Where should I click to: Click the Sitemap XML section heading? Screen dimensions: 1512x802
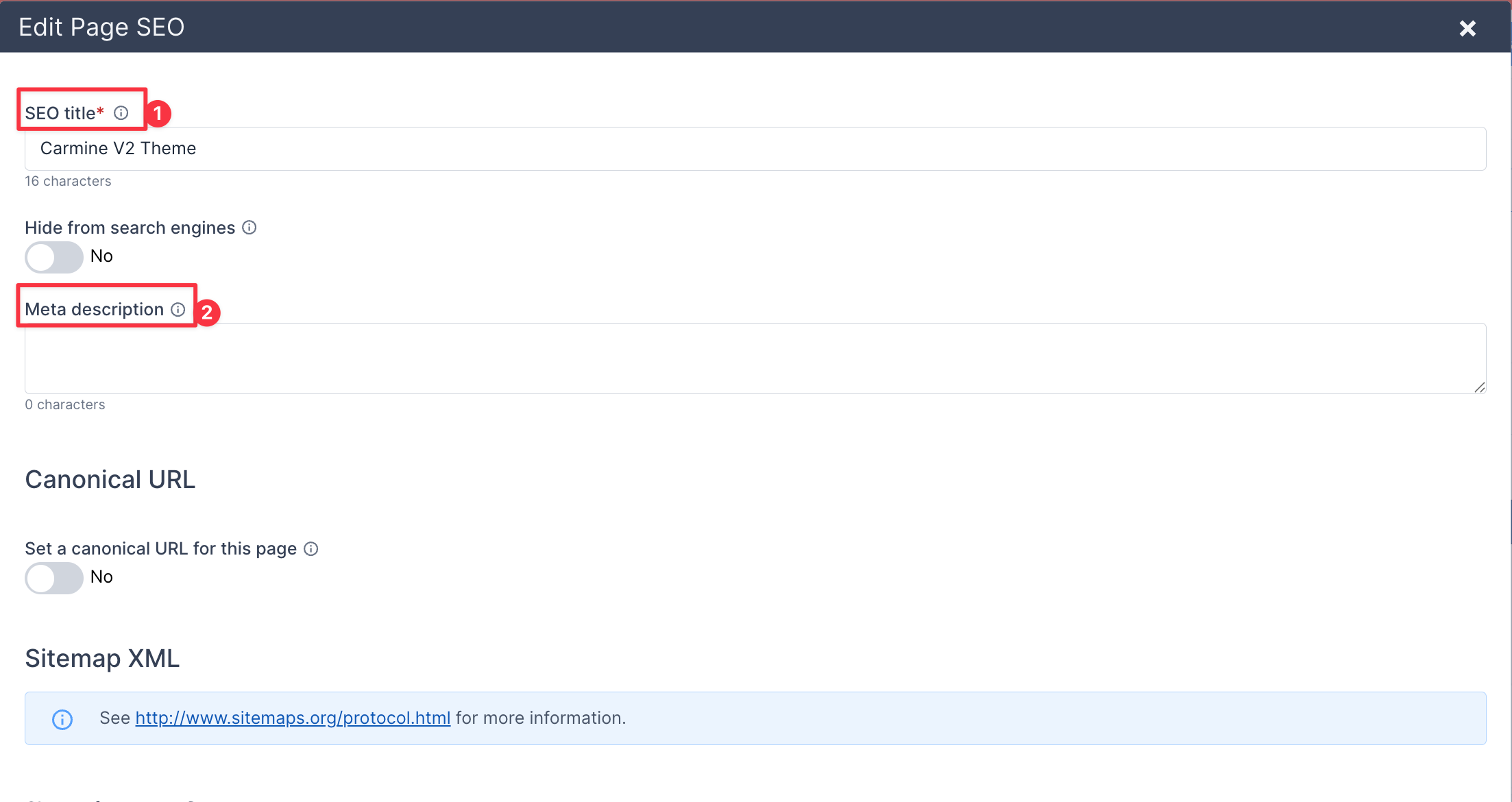click(103, 659)
